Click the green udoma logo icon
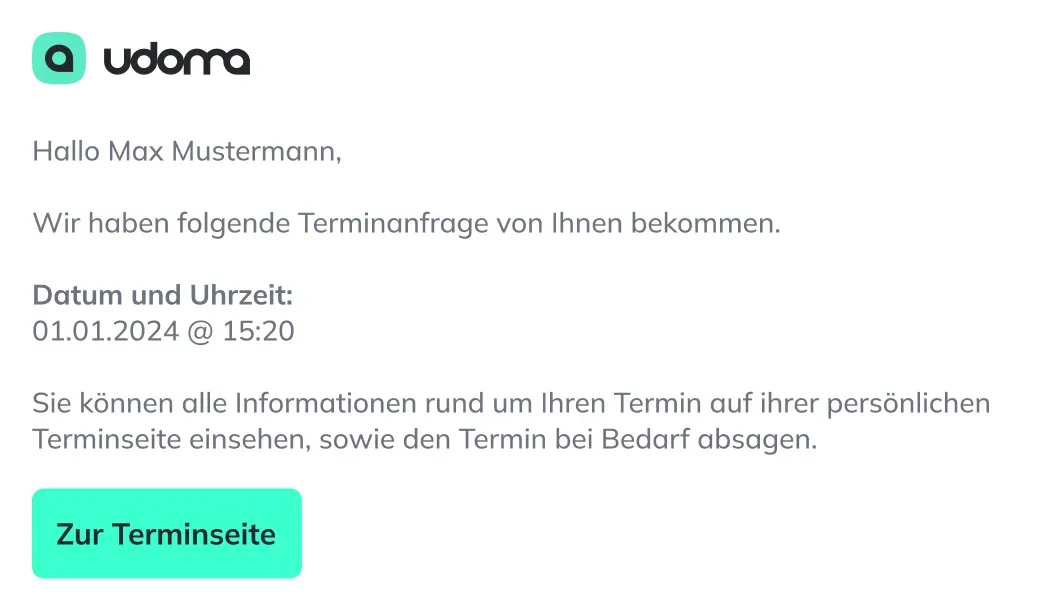The height and width of the screenshot is (611, 1038). 59,58
